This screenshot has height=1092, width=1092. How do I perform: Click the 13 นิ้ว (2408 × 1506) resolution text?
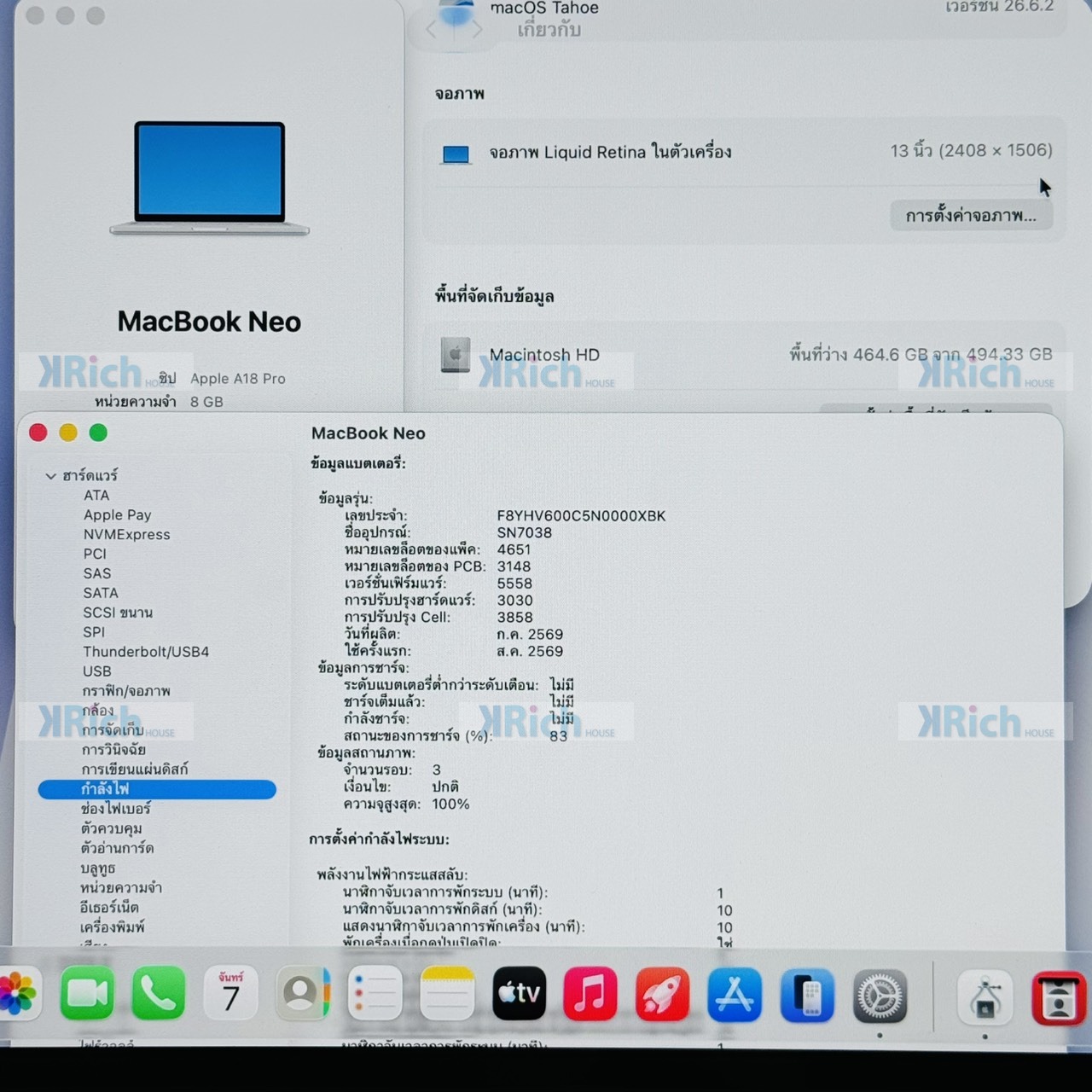pyautogui.click(x=971, y=151)
